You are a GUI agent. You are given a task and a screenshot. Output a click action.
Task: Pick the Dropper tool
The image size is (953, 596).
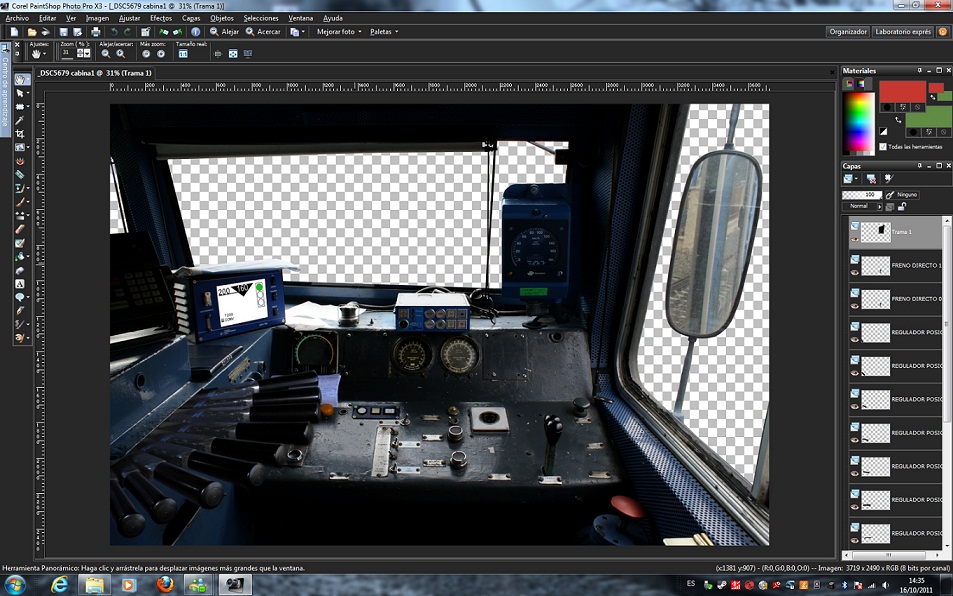20,120
